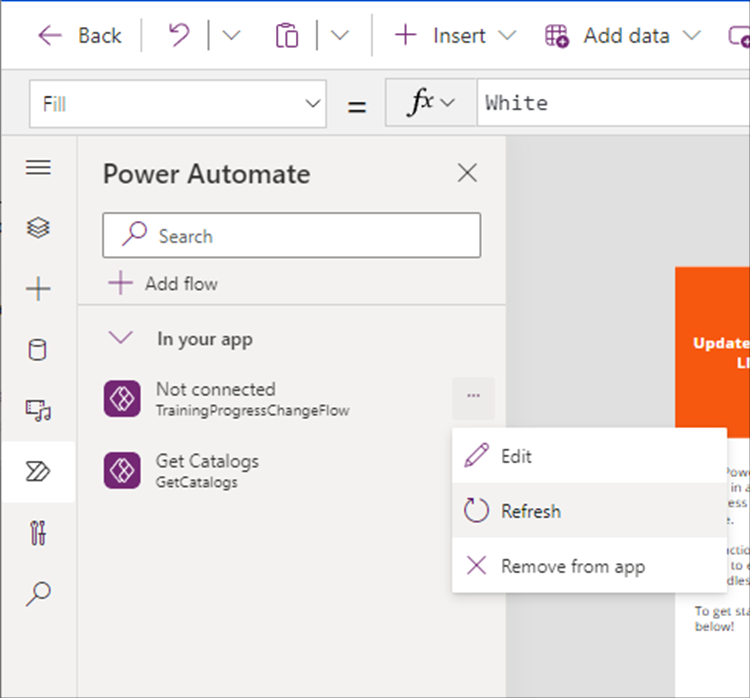Open the sidebar Insert plus icon
This screenshot has width=750, height=698.
(x=38, y=290)
